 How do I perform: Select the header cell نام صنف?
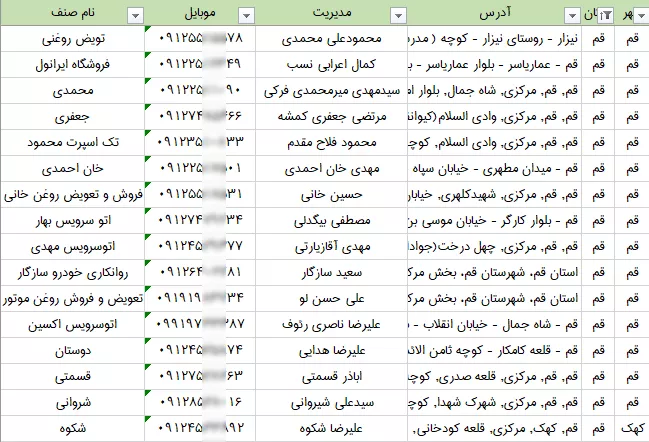click(x=72, y=13)
